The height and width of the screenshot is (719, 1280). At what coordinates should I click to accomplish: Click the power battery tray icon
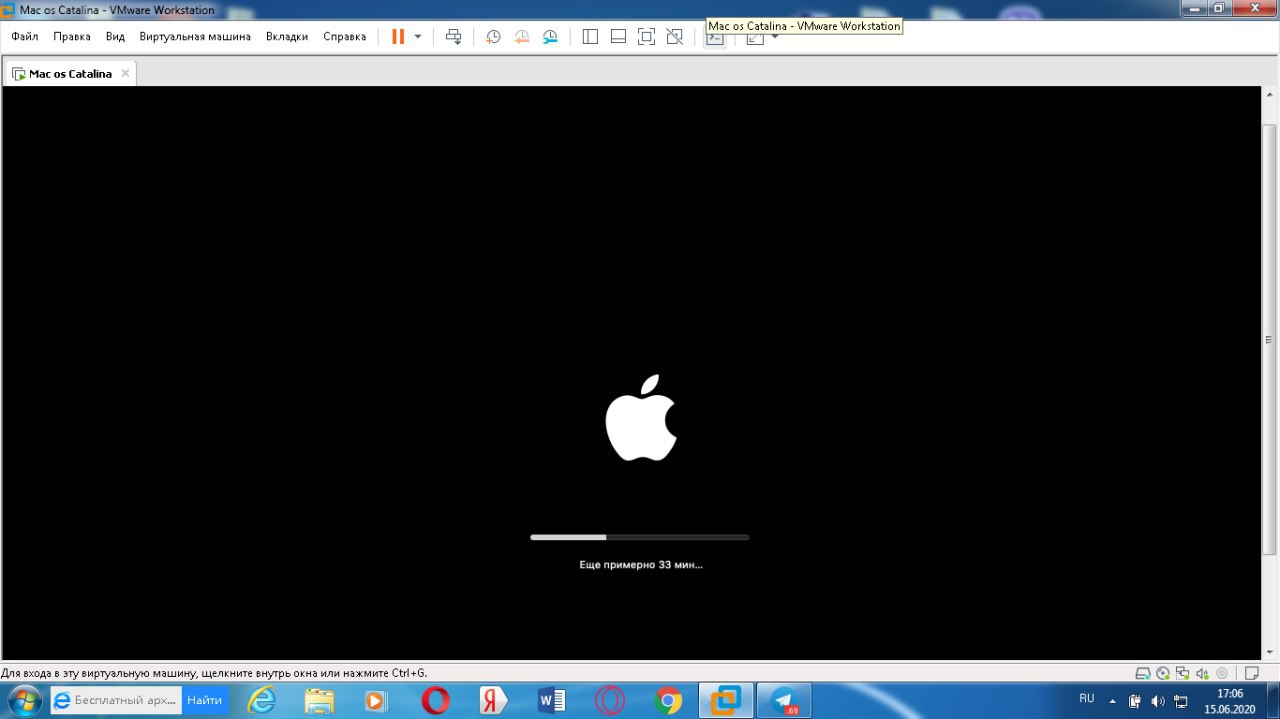1135,700
